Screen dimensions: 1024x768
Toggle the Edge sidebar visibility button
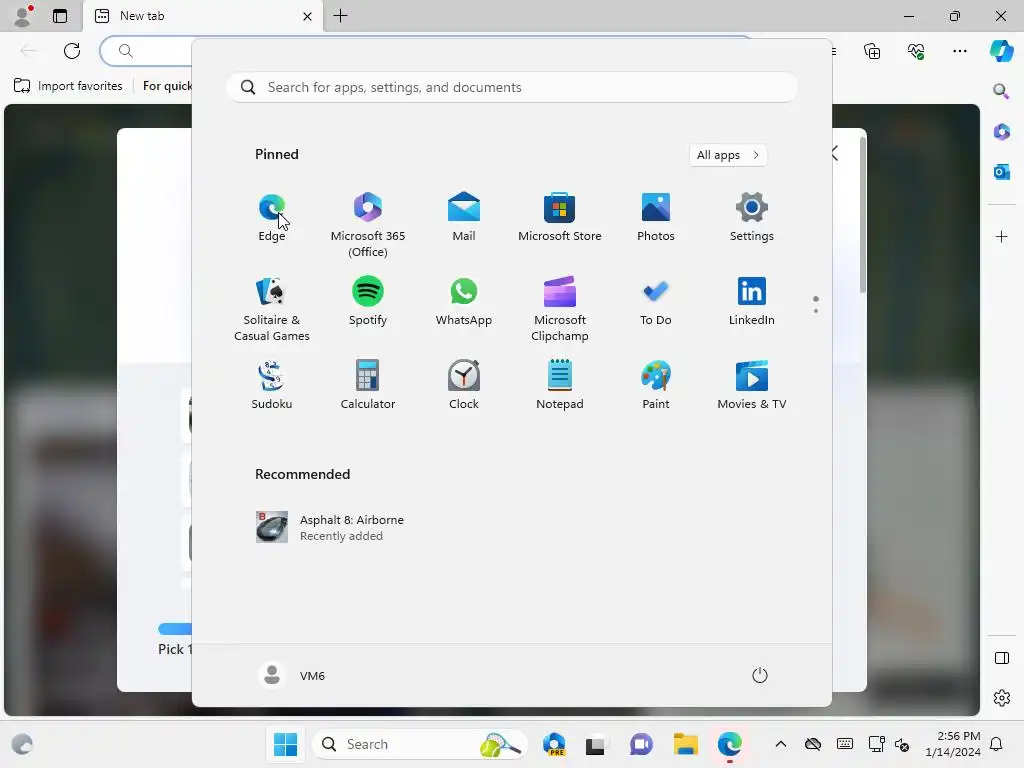pyautogui.click(x=1001, y=658)
